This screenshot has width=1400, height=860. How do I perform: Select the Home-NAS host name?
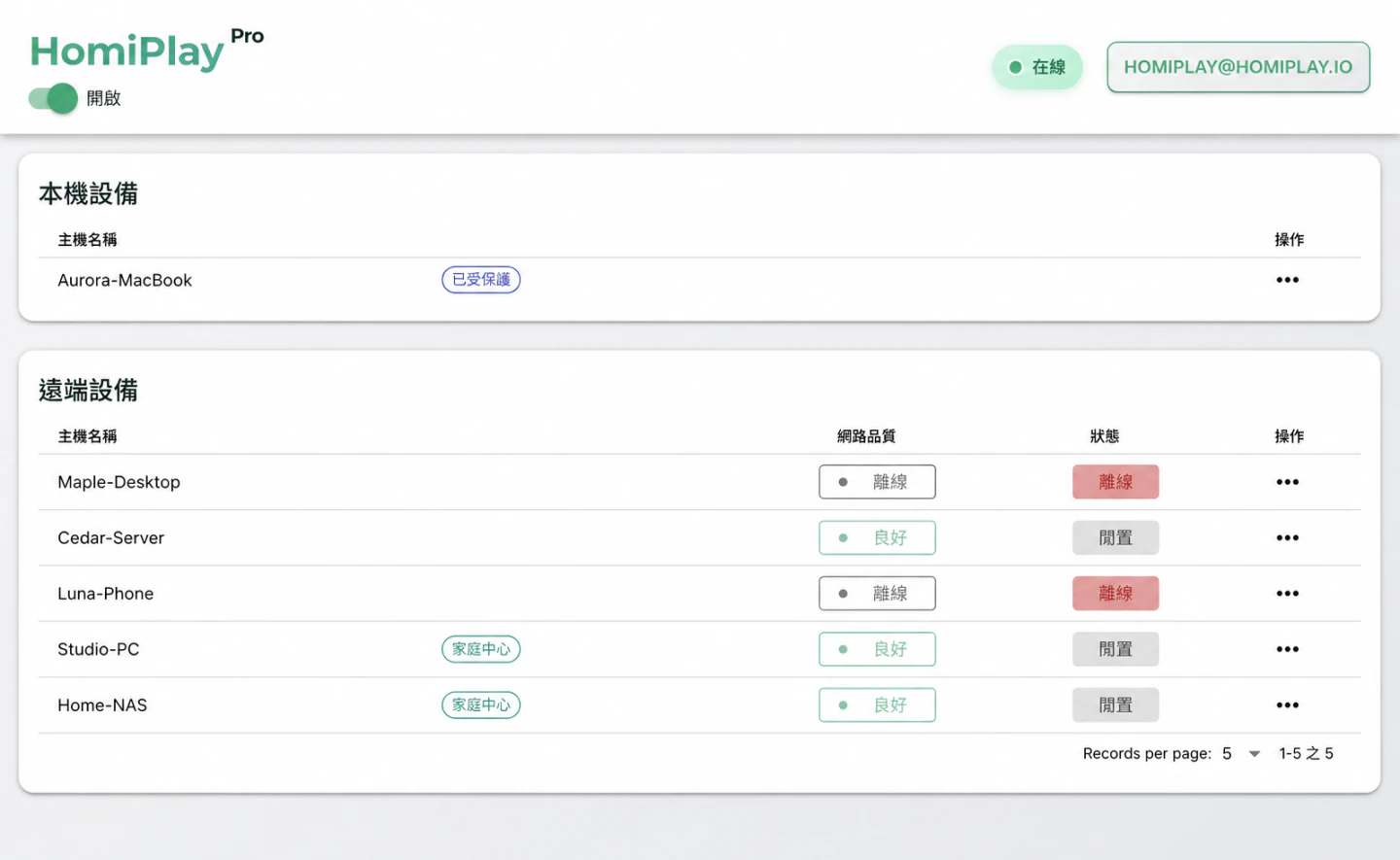tap(102, 705)
